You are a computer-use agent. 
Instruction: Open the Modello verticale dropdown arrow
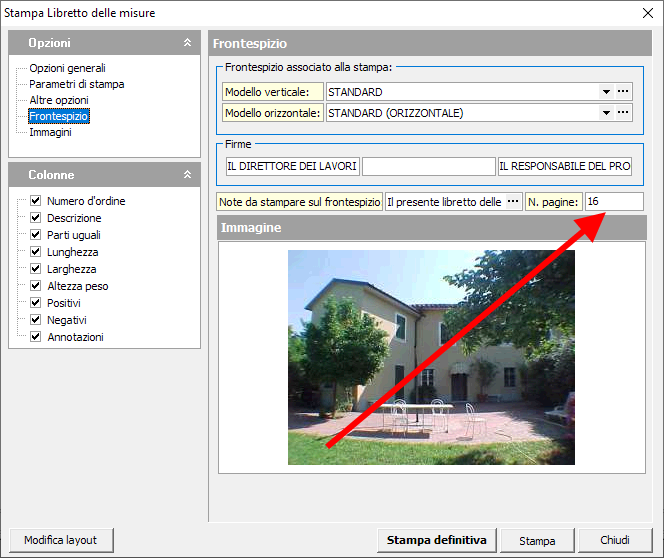pyautogui.click(x=606, y=92)
